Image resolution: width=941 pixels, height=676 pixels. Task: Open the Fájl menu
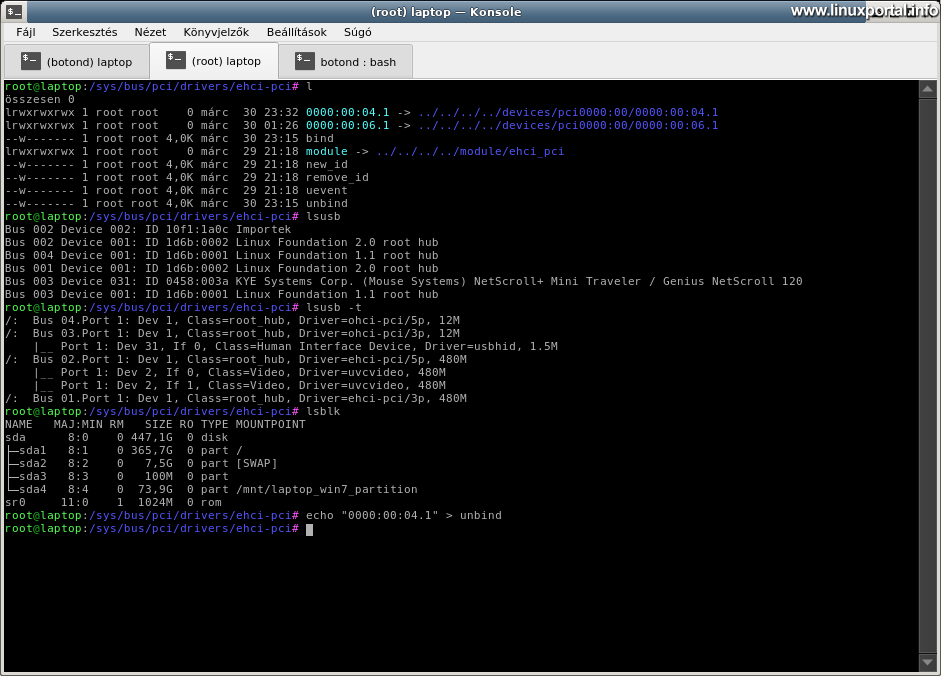(26, 32)
